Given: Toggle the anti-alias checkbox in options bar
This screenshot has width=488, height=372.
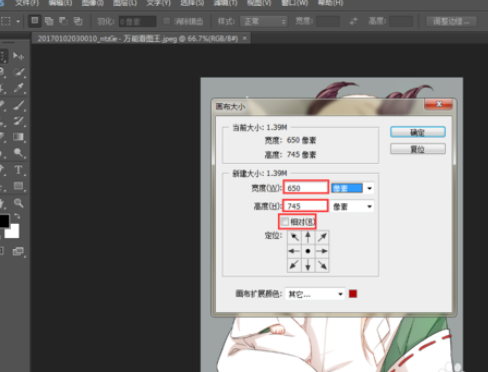Looking at the screenshot, I should tap(166, 22).
